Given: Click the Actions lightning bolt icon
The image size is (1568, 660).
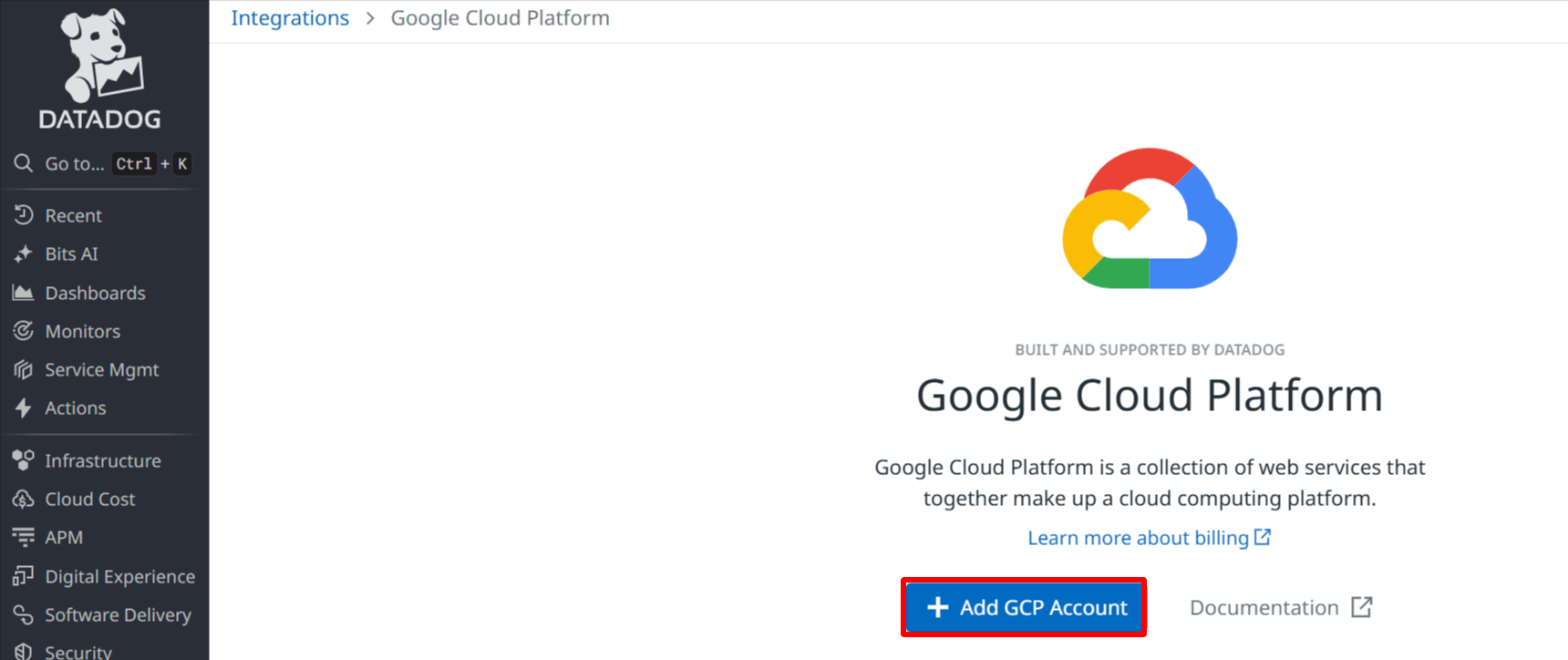Looking at the screenshot, I should click(x=24, y=408).
